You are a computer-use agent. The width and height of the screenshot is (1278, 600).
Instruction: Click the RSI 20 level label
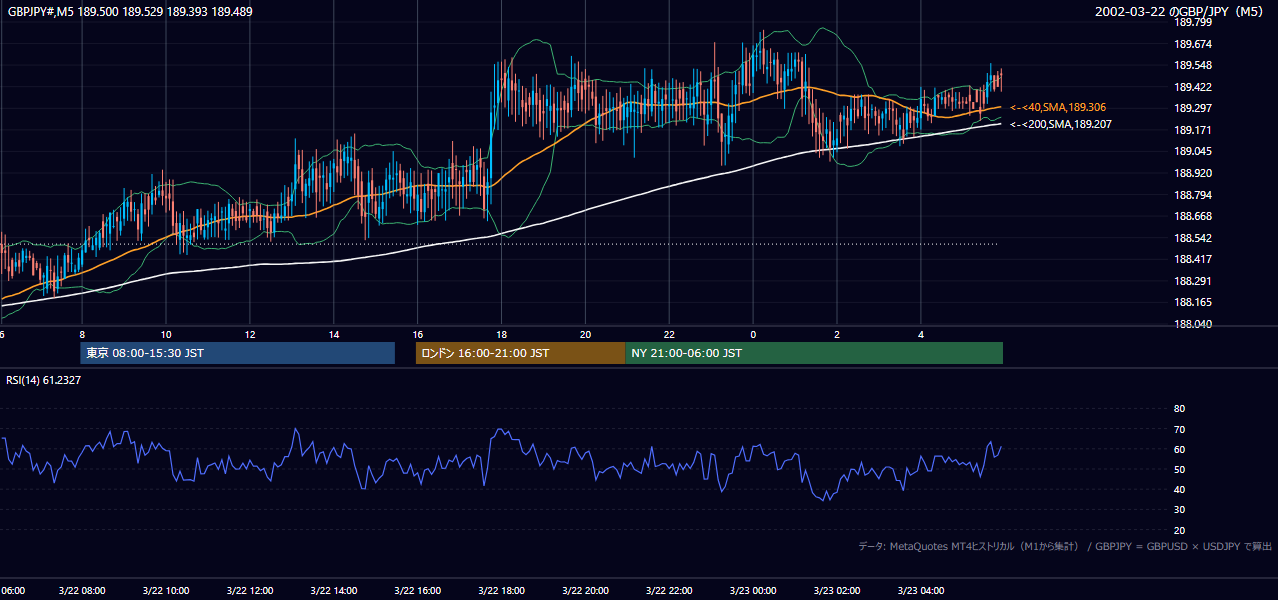click(x=1179, y=530)
